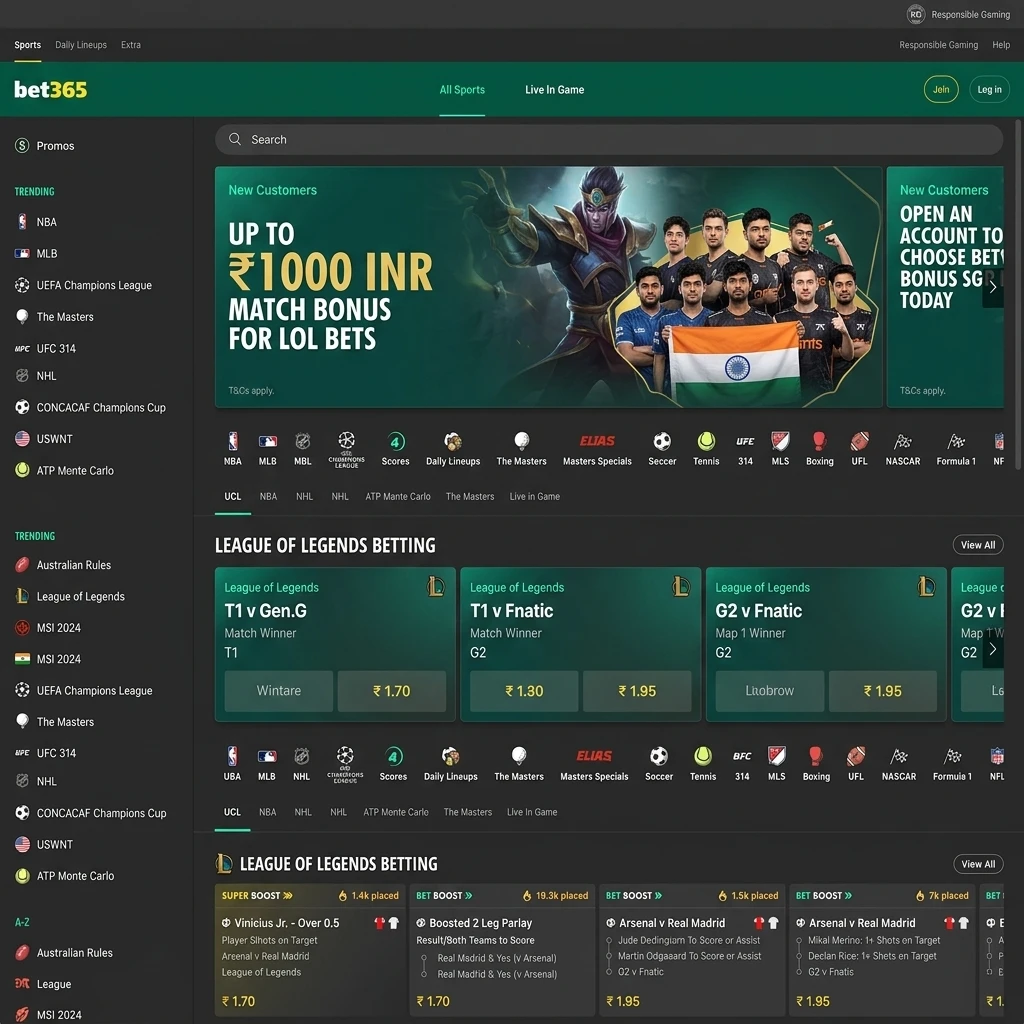1024x1024 pixels.
Task: Show more match cards using the cards' right arrow
Action: point(992,649)
